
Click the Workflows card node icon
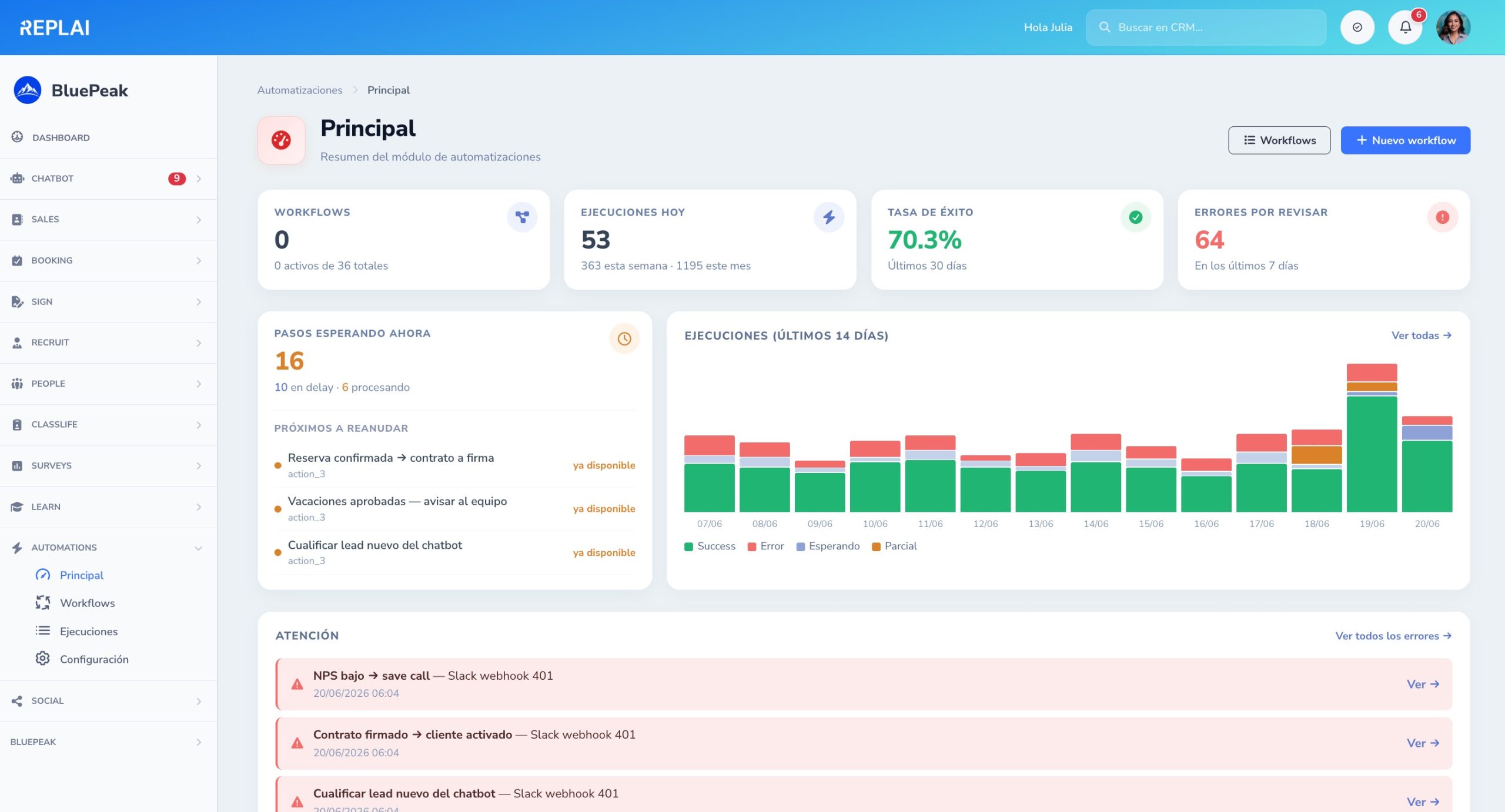522,217
